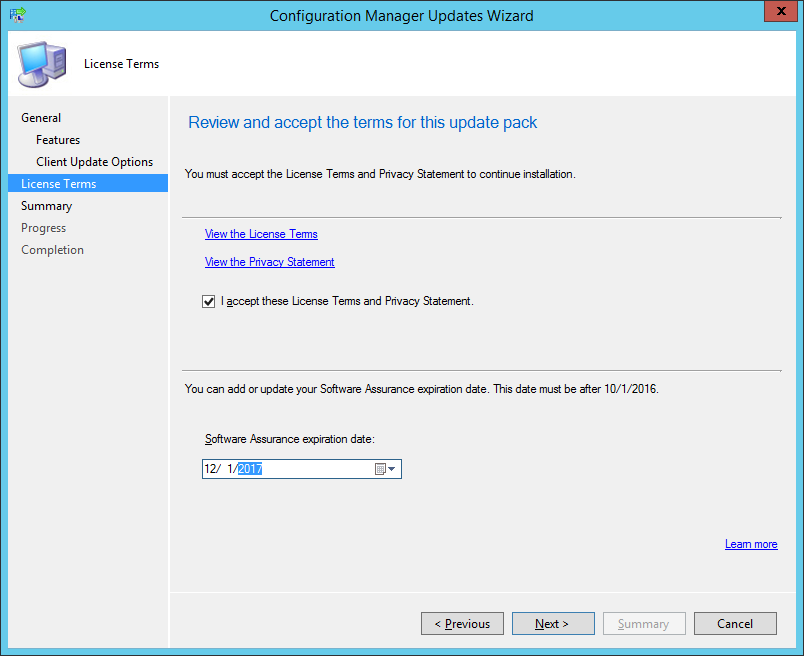Click the Previous button
Image resolution: width=804 pixels, height=656 pixels.
463,623
